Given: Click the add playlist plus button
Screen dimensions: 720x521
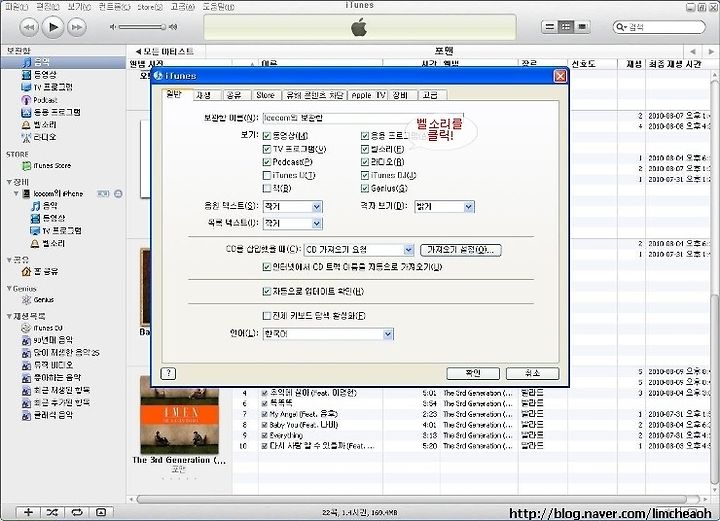Looking at the screenshot, I should pos(28,512).
